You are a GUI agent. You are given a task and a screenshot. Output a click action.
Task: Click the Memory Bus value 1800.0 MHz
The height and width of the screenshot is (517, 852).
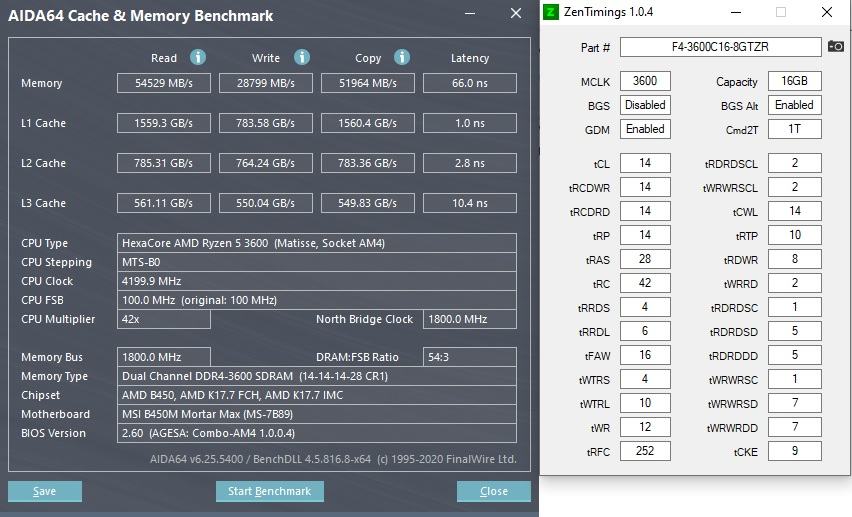(x=164, y=357)
